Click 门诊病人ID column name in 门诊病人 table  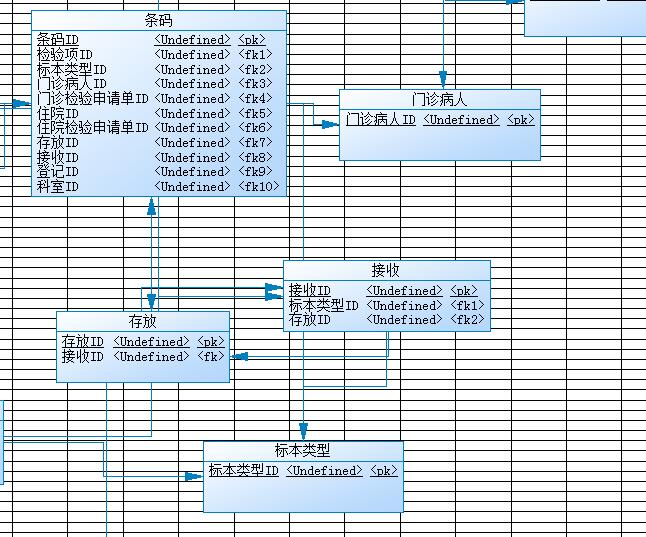point(381,120)
